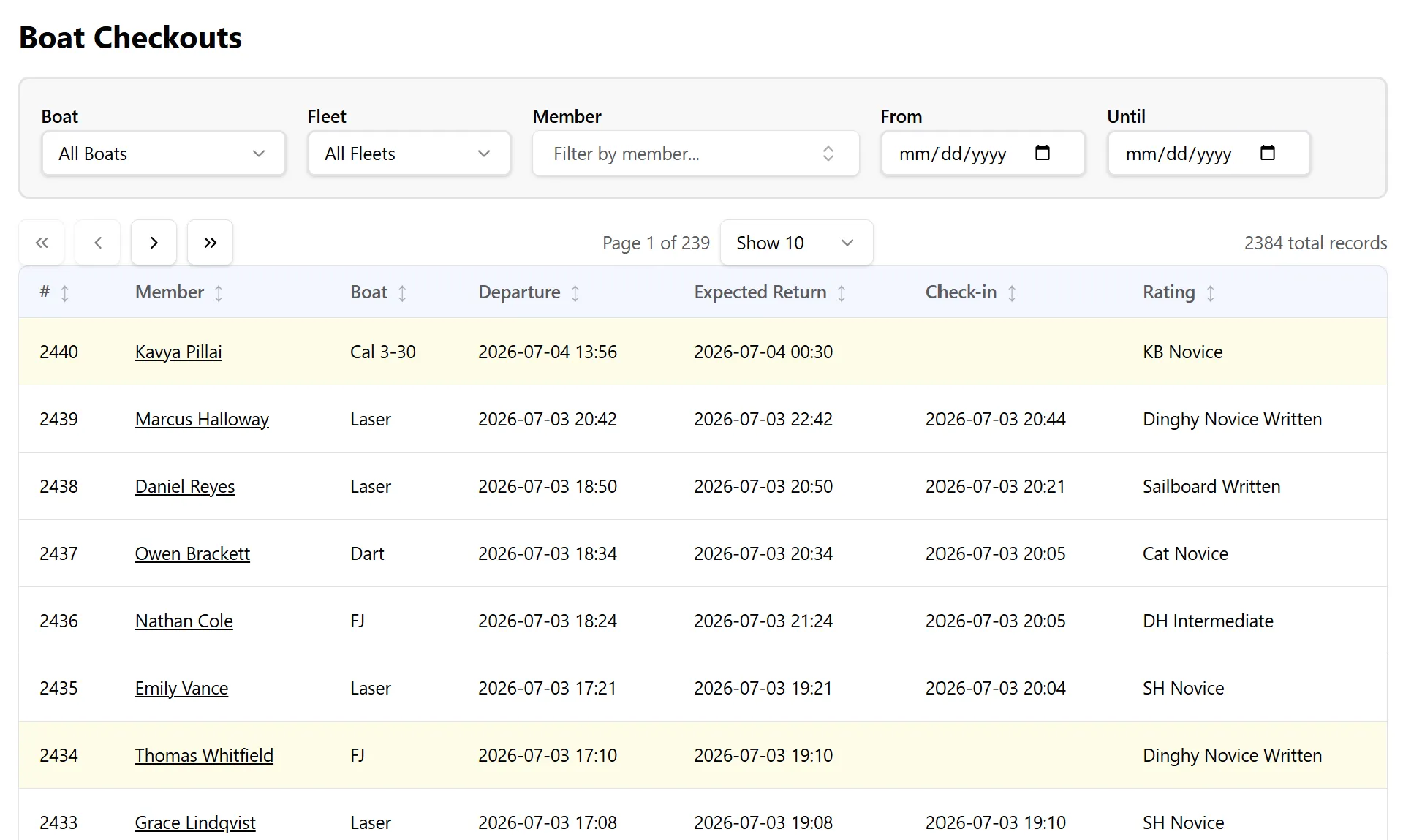Viewport: 1403px width, 840px height.
Task: Select the KB Novice rating cell
Action: 1182,352
